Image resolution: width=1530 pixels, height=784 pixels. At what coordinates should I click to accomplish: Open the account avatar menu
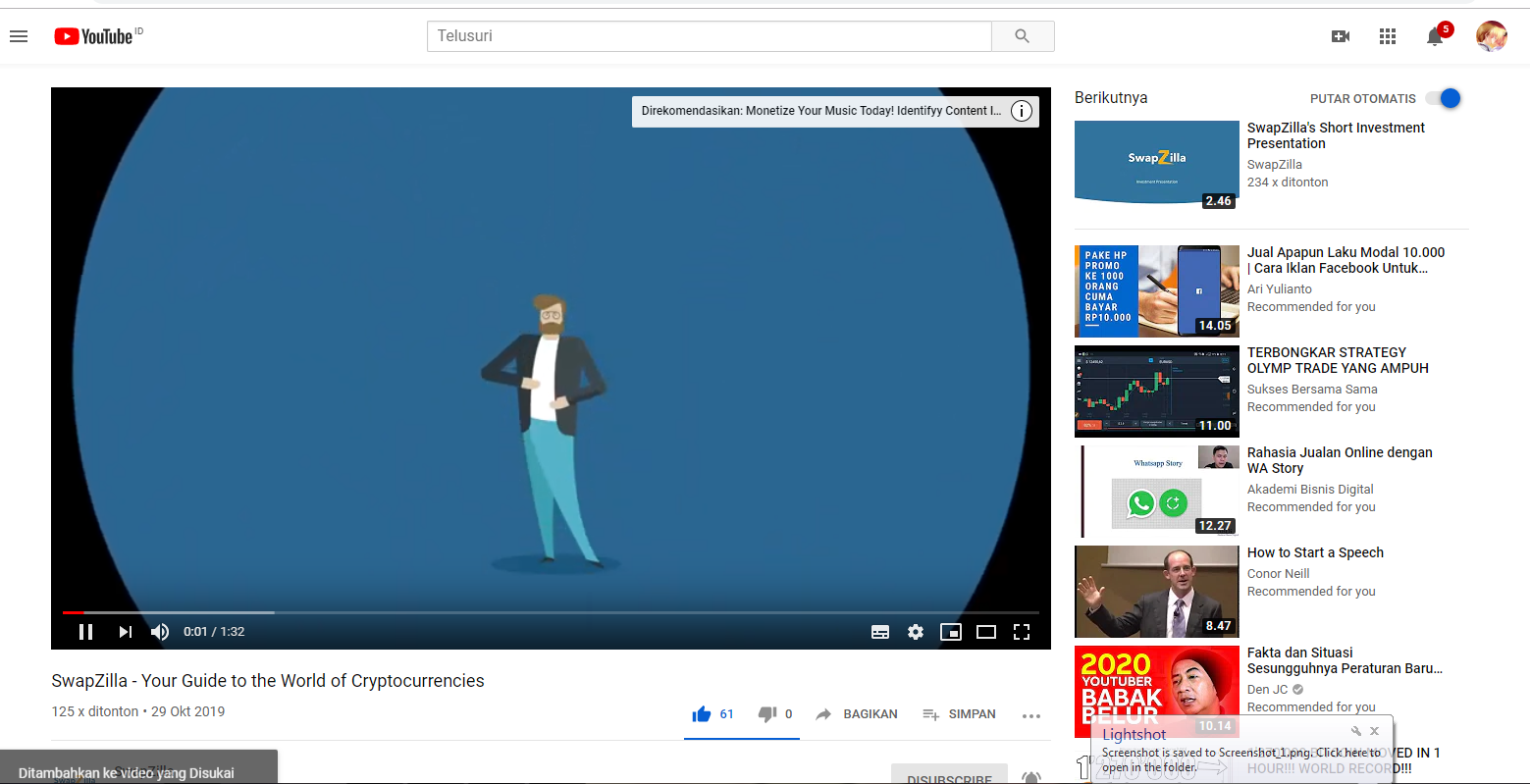tap(1492, 36)
